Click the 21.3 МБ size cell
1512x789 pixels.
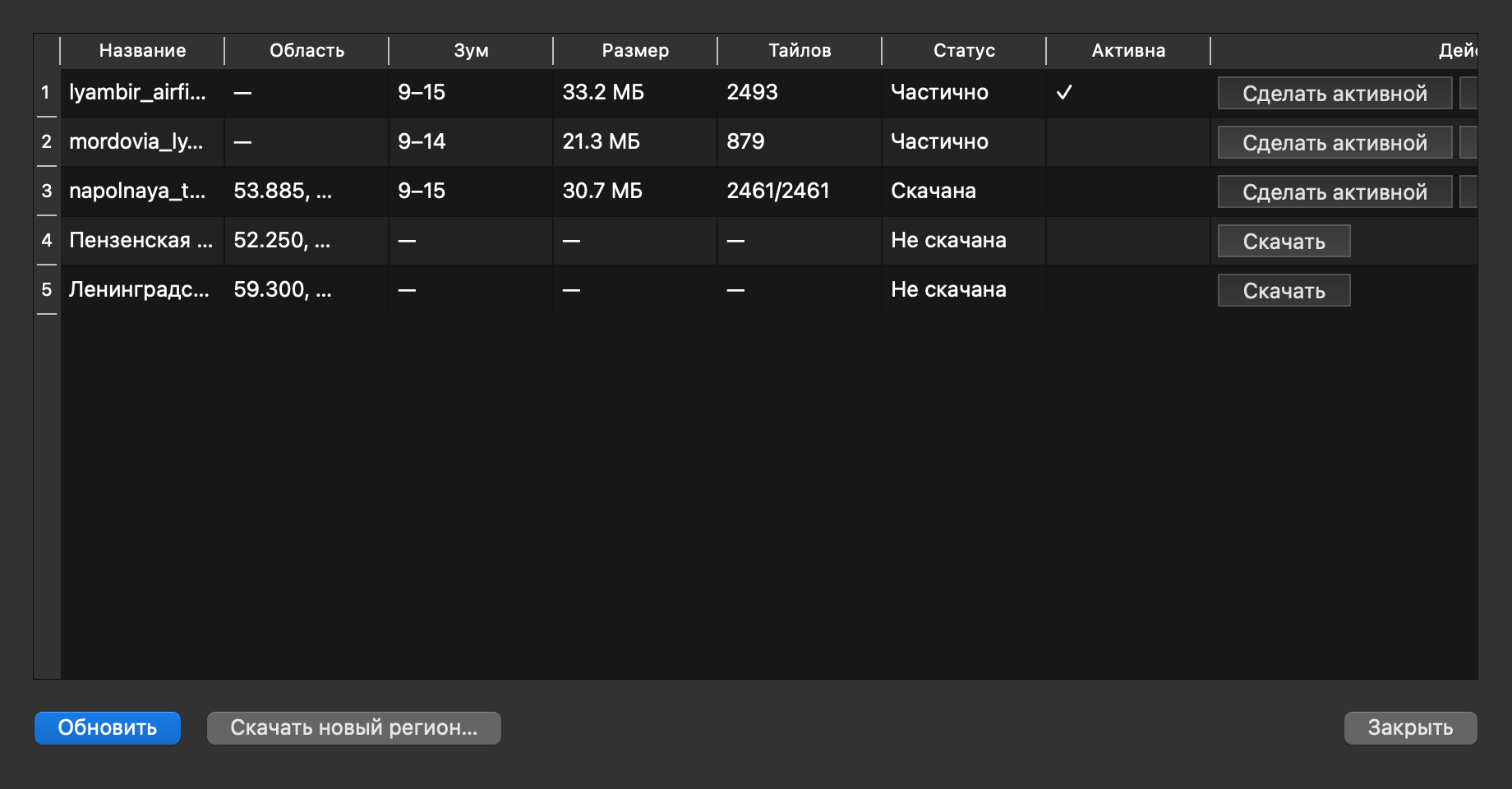click(x=635, y=141)
